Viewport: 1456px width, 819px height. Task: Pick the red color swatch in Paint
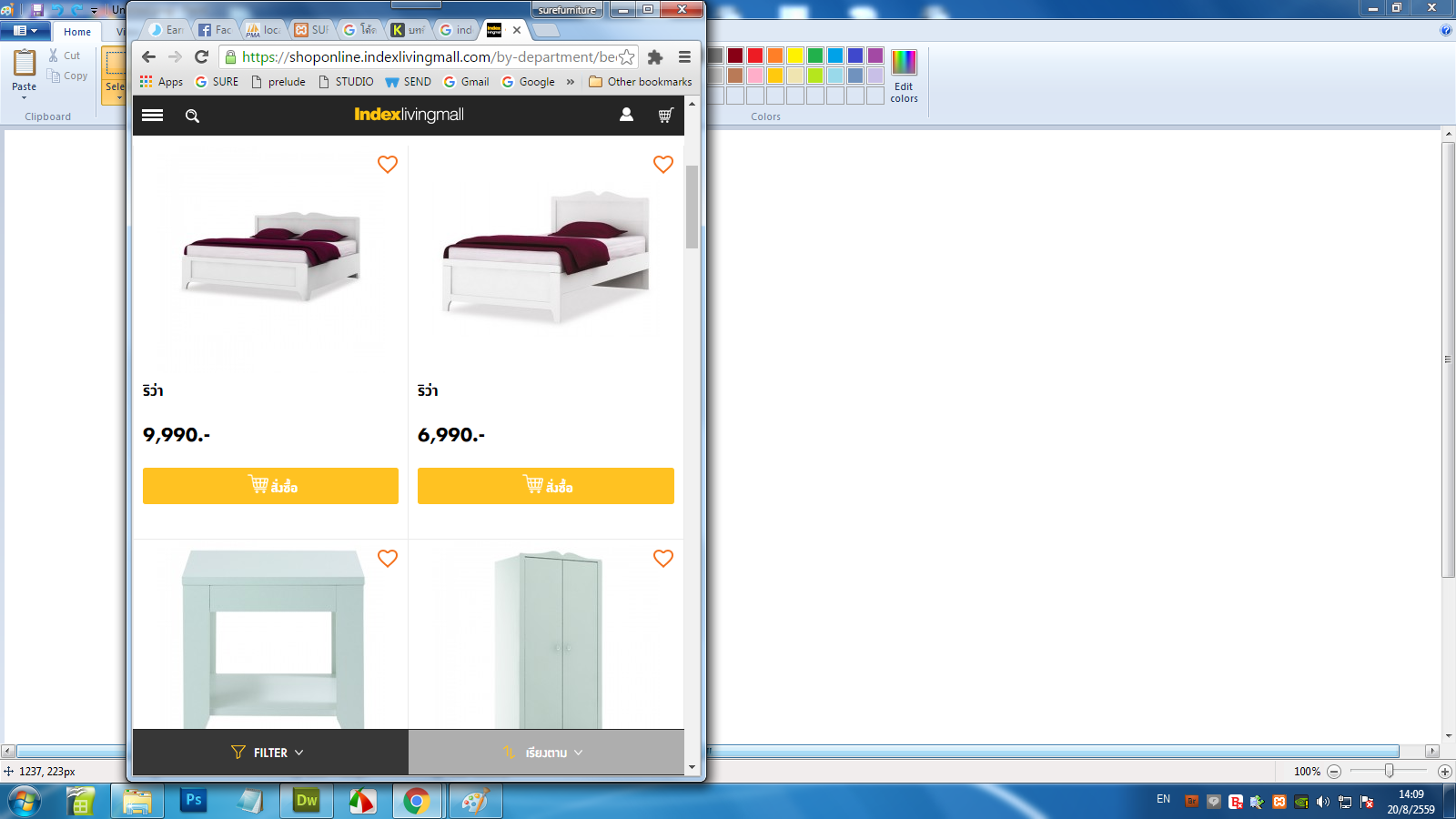click(755, 56)
